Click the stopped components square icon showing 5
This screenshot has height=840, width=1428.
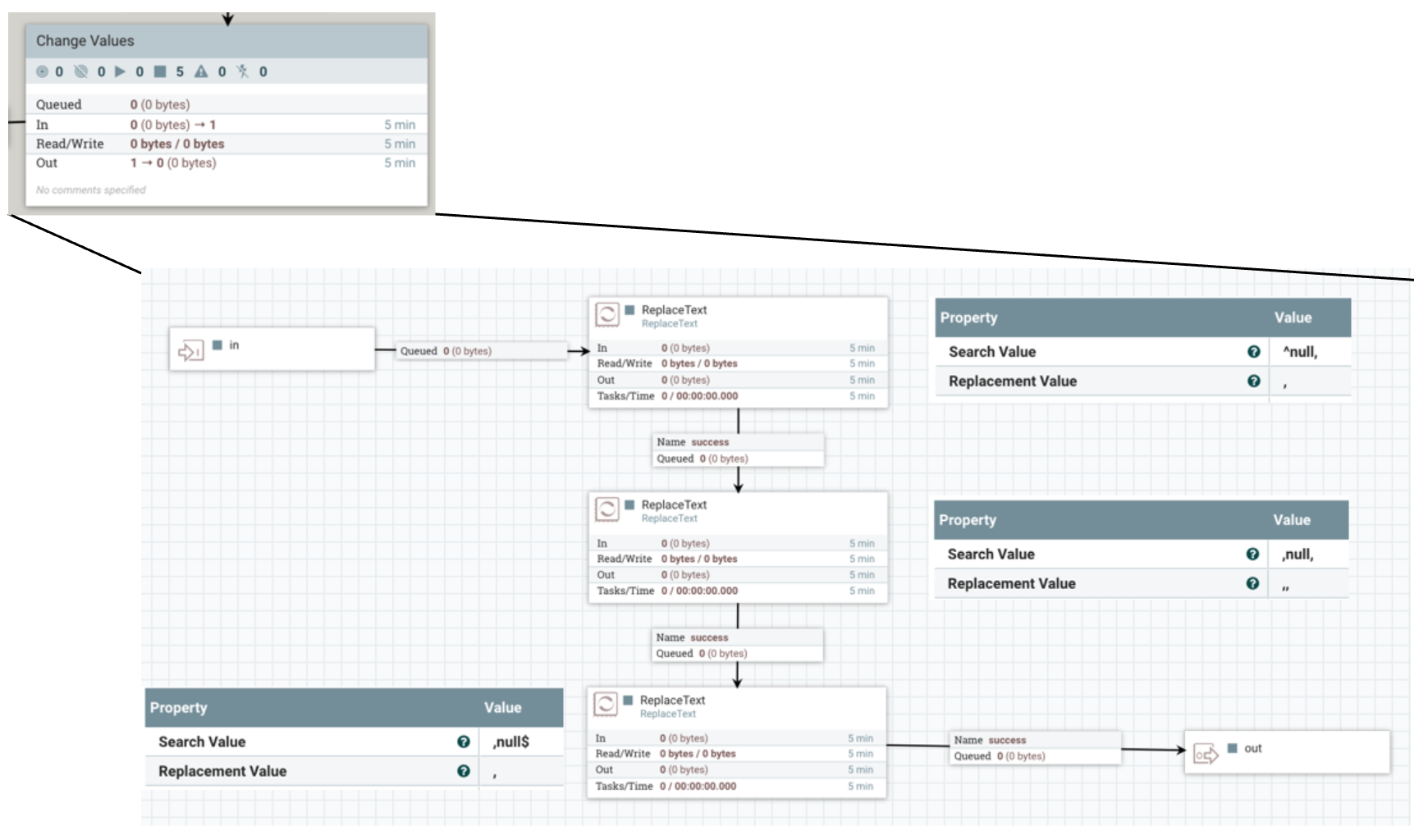point(162,71)
